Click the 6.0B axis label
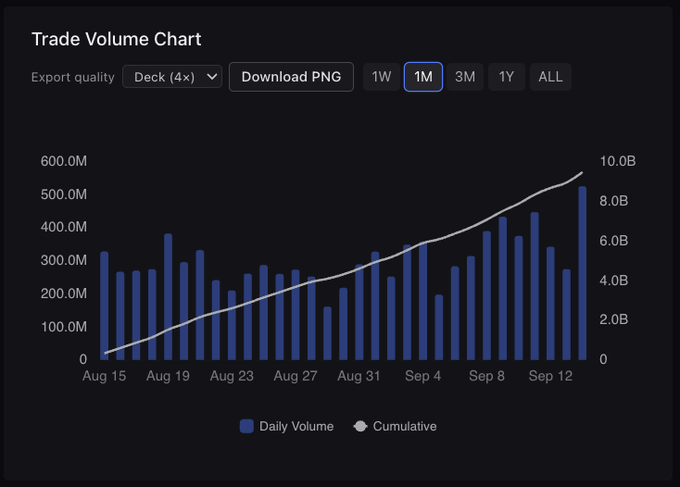 pos(614,241)
